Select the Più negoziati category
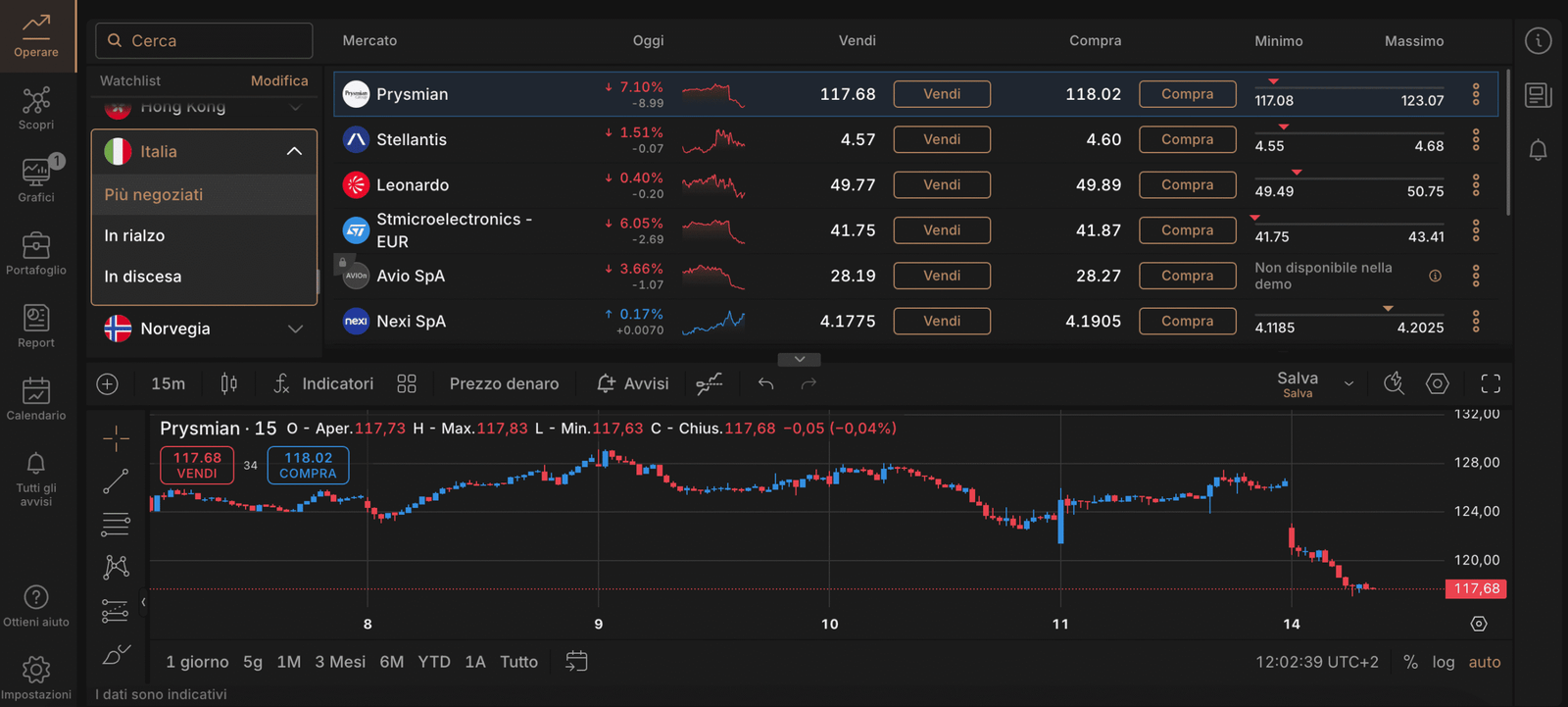1568x707 pixels. tap(204, 195)
